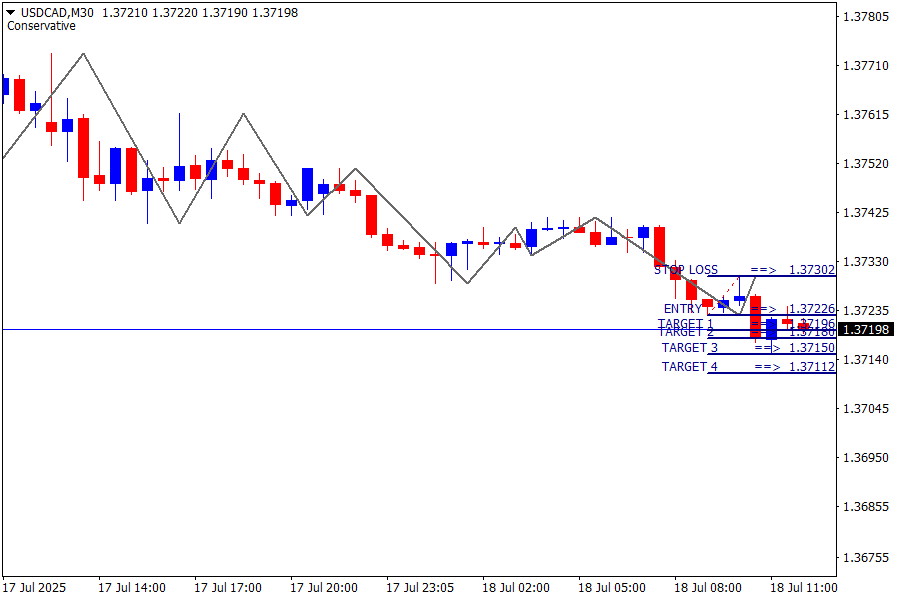Select the TARGET 4 horizontal level line
Screen dimensions: 900x600
coord(771,373)
